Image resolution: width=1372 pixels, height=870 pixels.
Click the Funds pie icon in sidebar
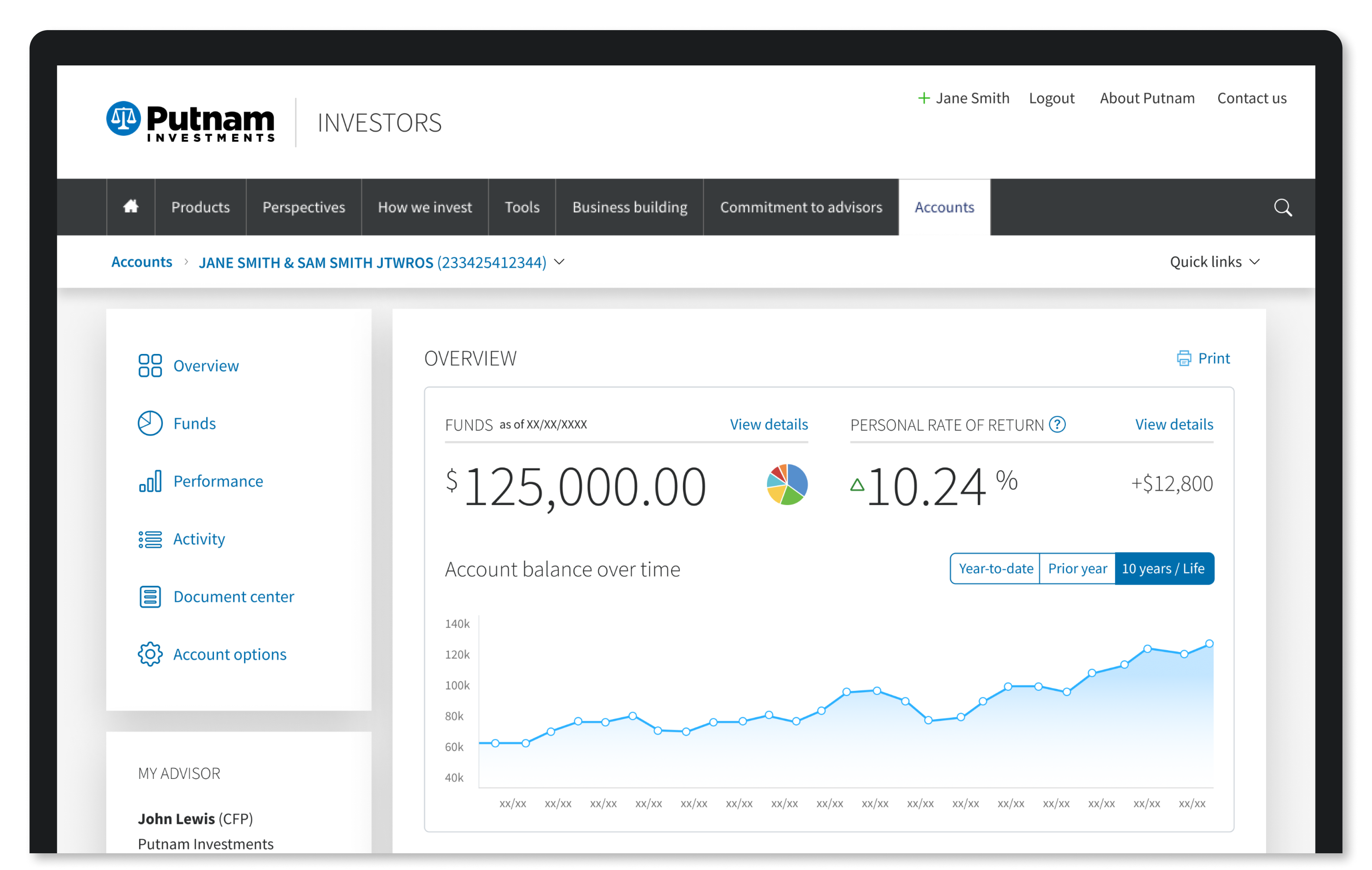tap(150, 423)
